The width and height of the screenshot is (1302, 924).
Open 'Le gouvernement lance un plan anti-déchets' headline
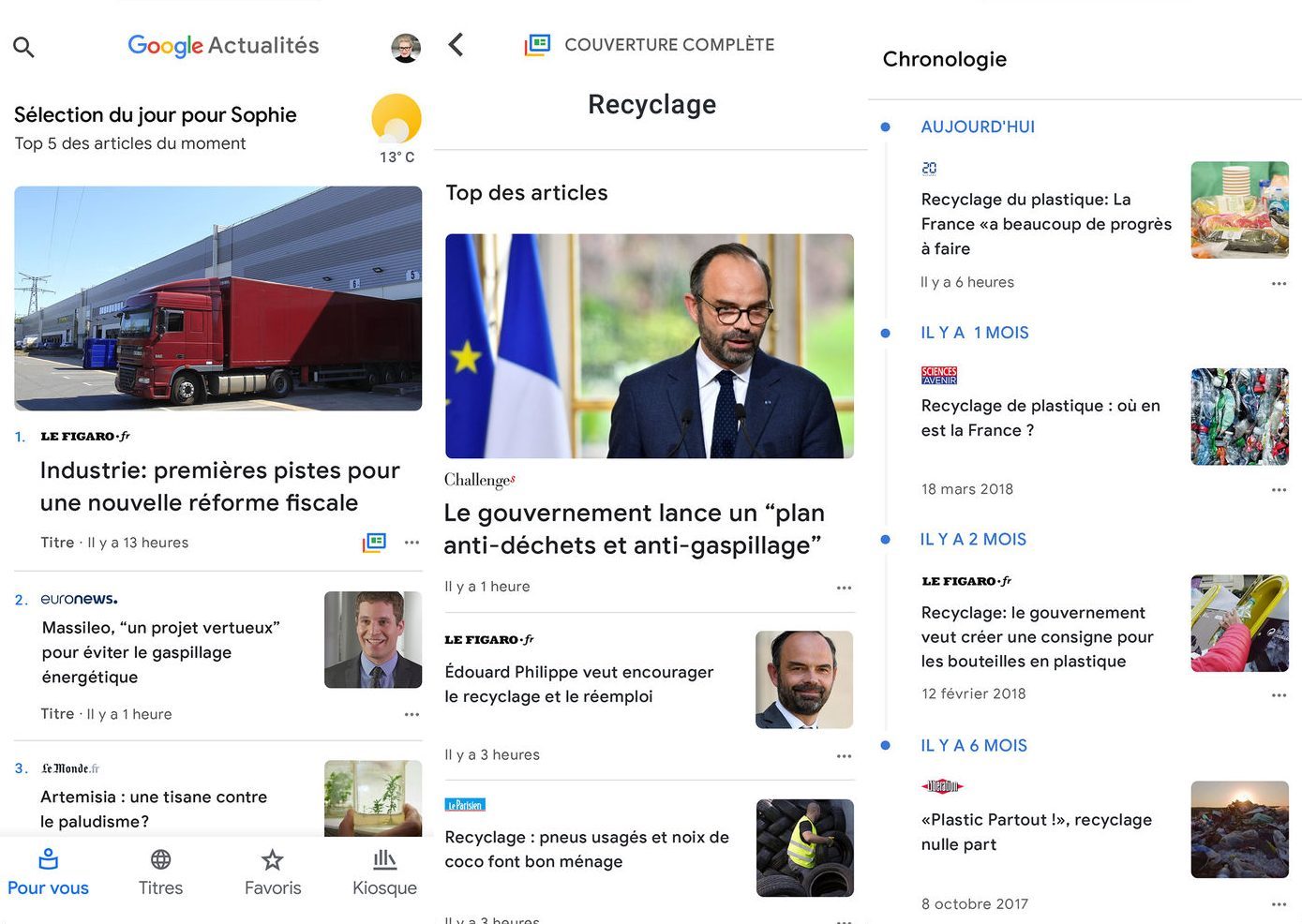(634, 529)
